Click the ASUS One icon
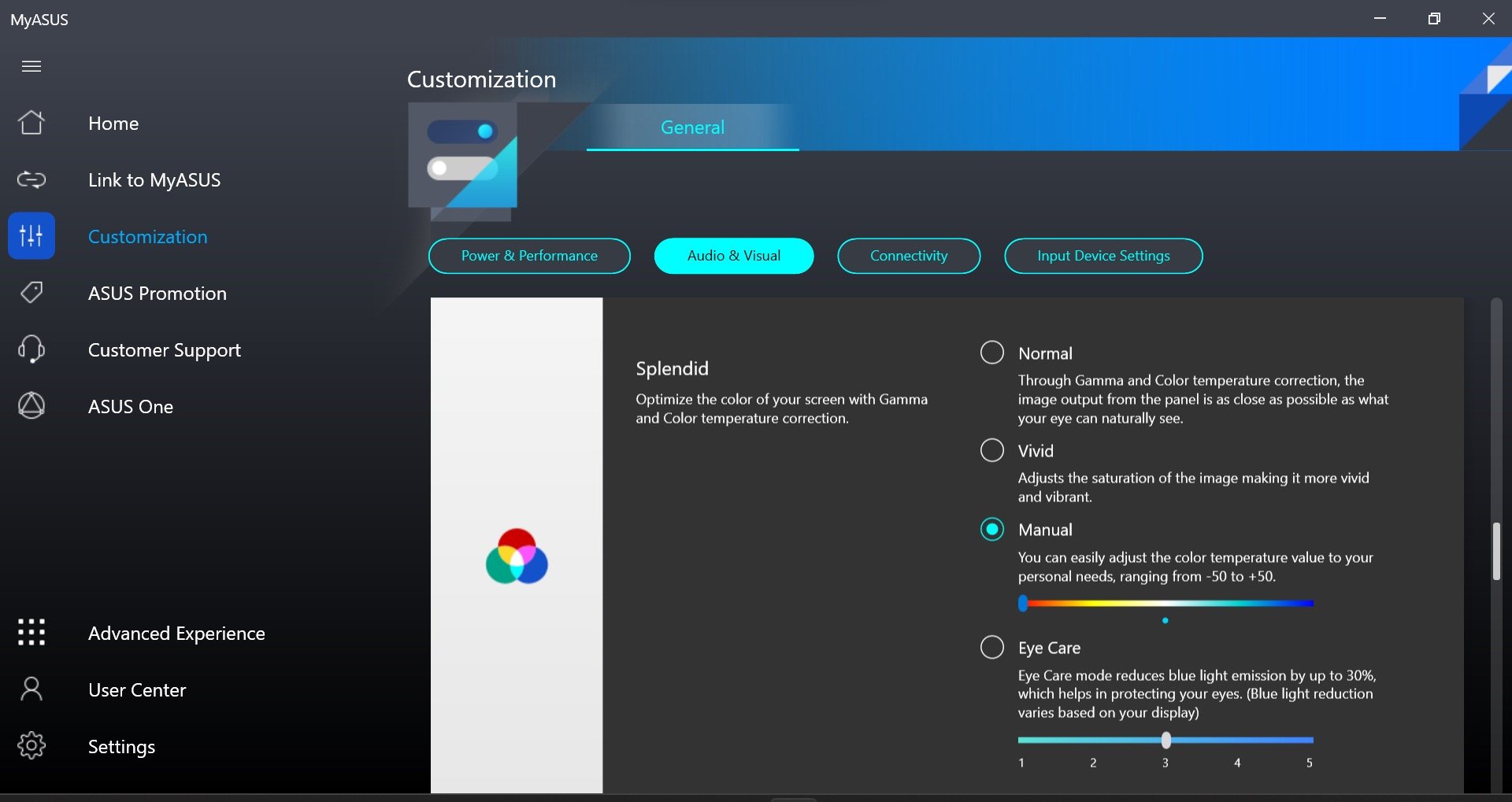1512x802 pixels. pos(31,406)
